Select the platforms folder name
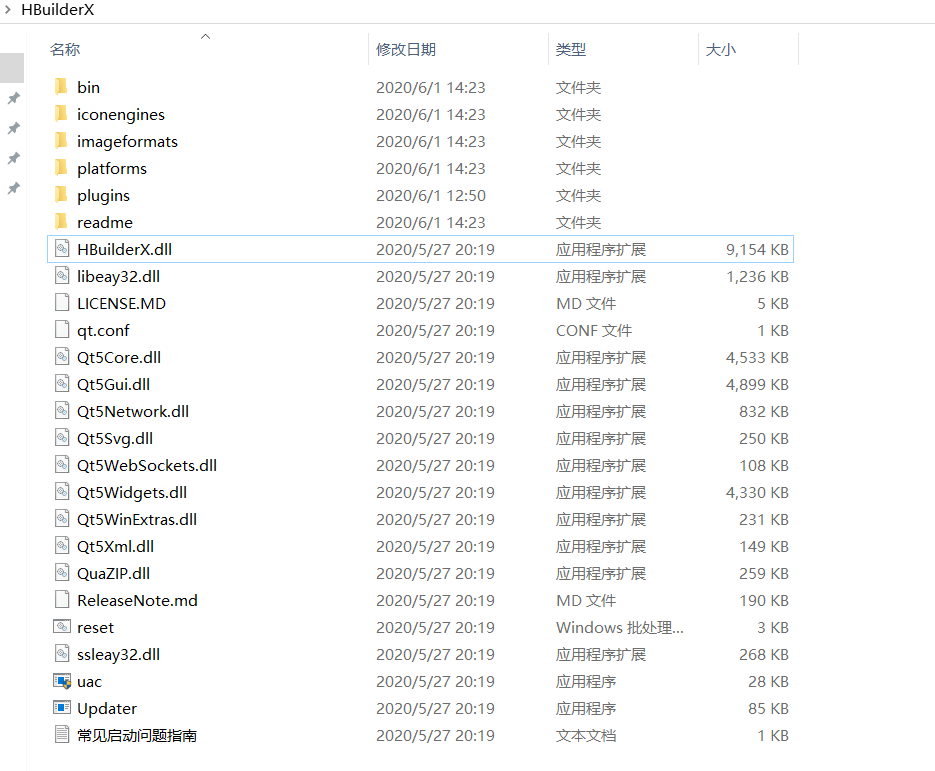The image size is (935, 771). pyautogui.click(x=112, y=168)
